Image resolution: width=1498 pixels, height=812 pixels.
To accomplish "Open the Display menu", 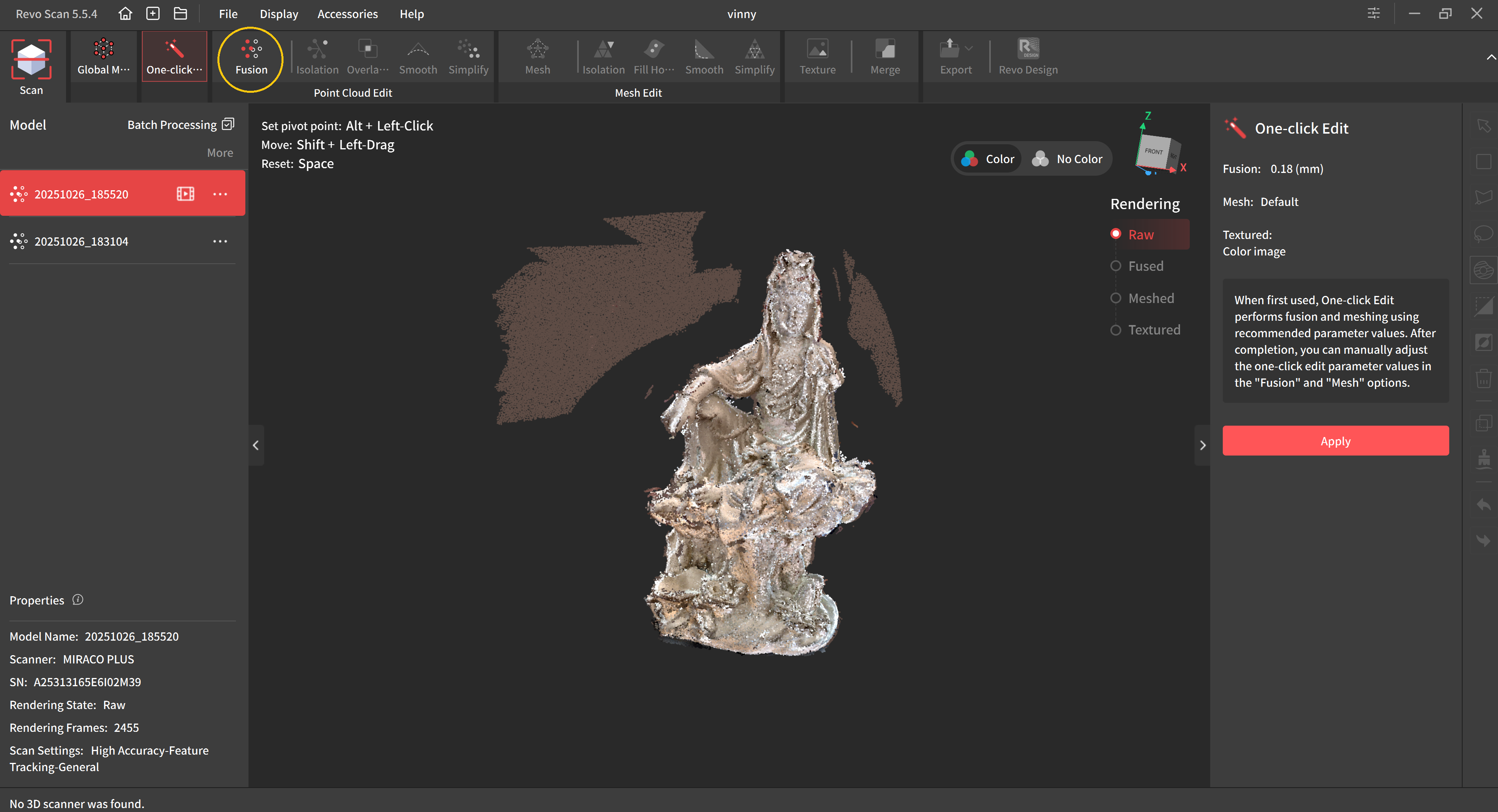I will 278,13.
